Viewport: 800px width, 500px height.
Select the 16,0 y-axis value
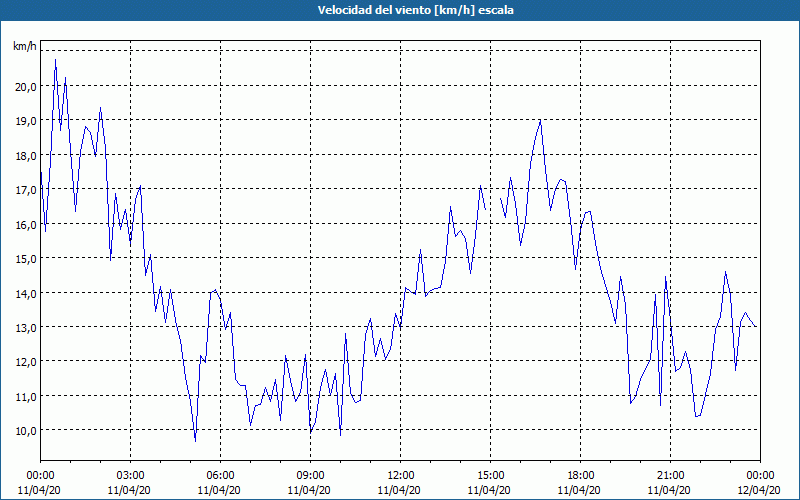[x=26, y=224]
